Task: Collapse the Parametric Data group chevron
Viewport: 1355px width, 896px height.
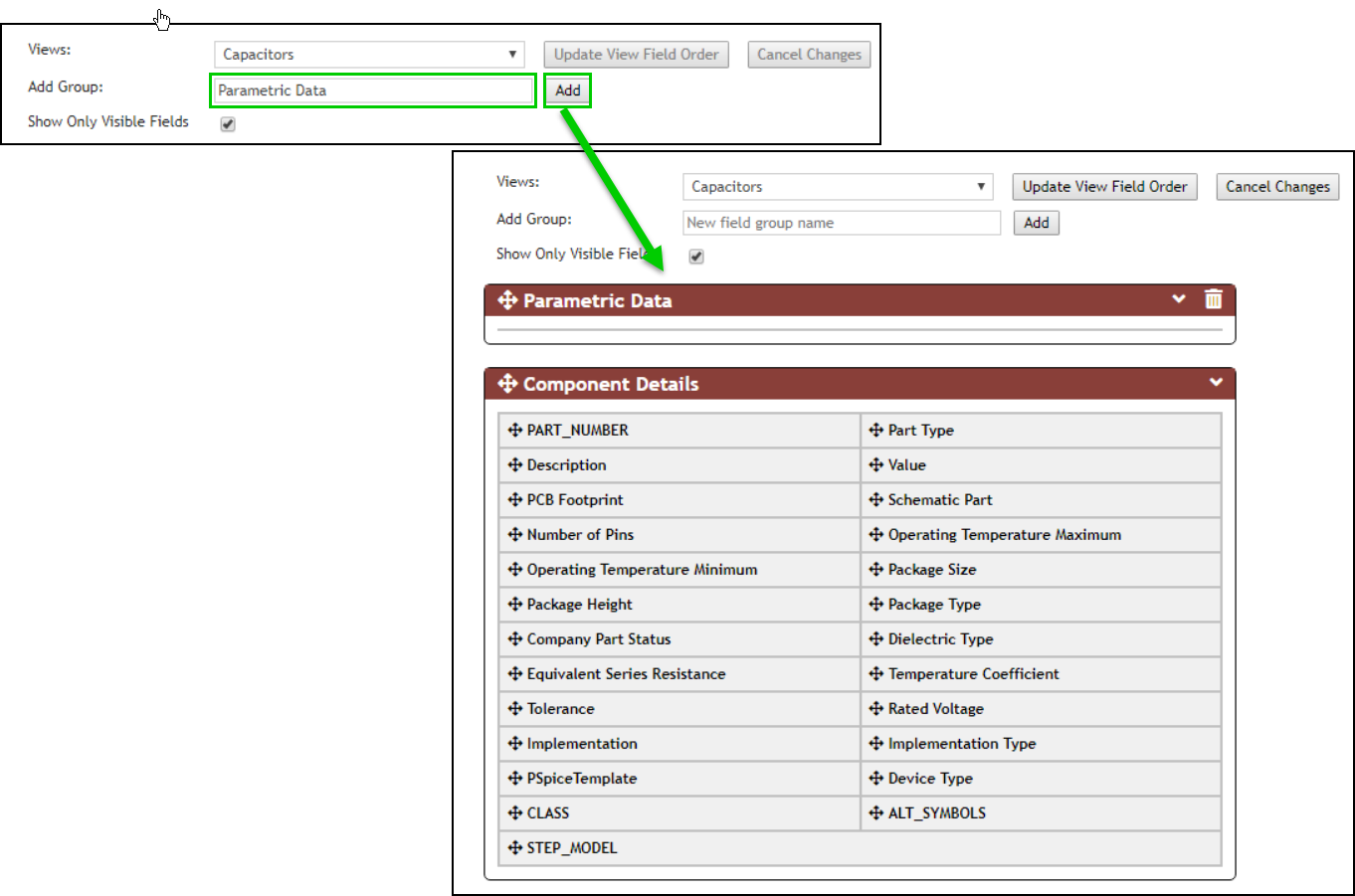Action: 1179,298
